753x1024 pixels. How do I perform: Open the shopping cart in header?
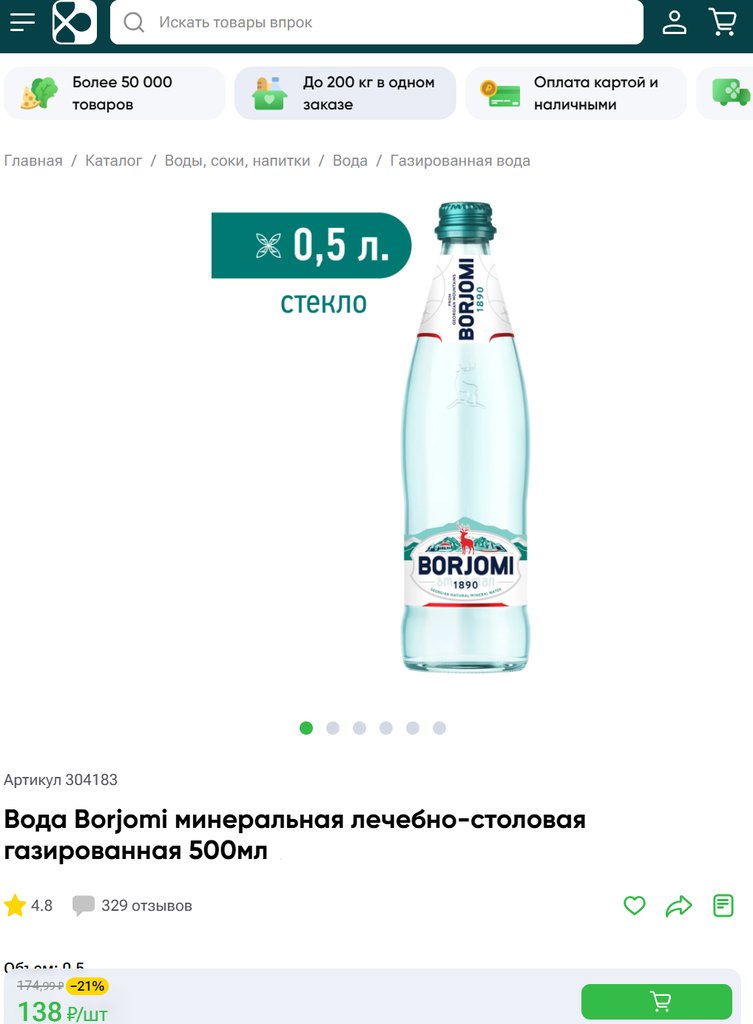[722, 22]
